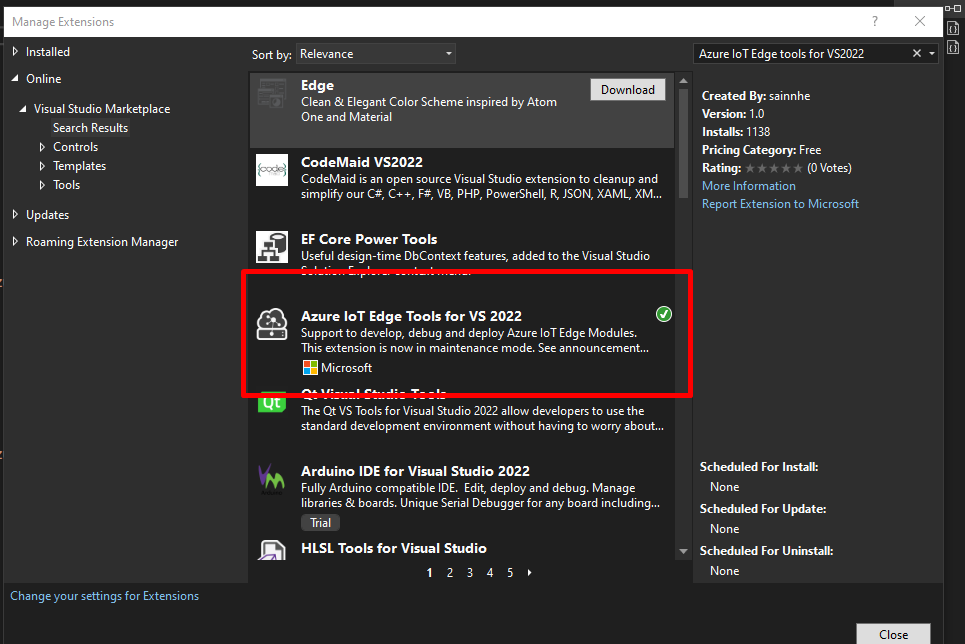
Task: Go to results page 3
Action: pos(470,573)
